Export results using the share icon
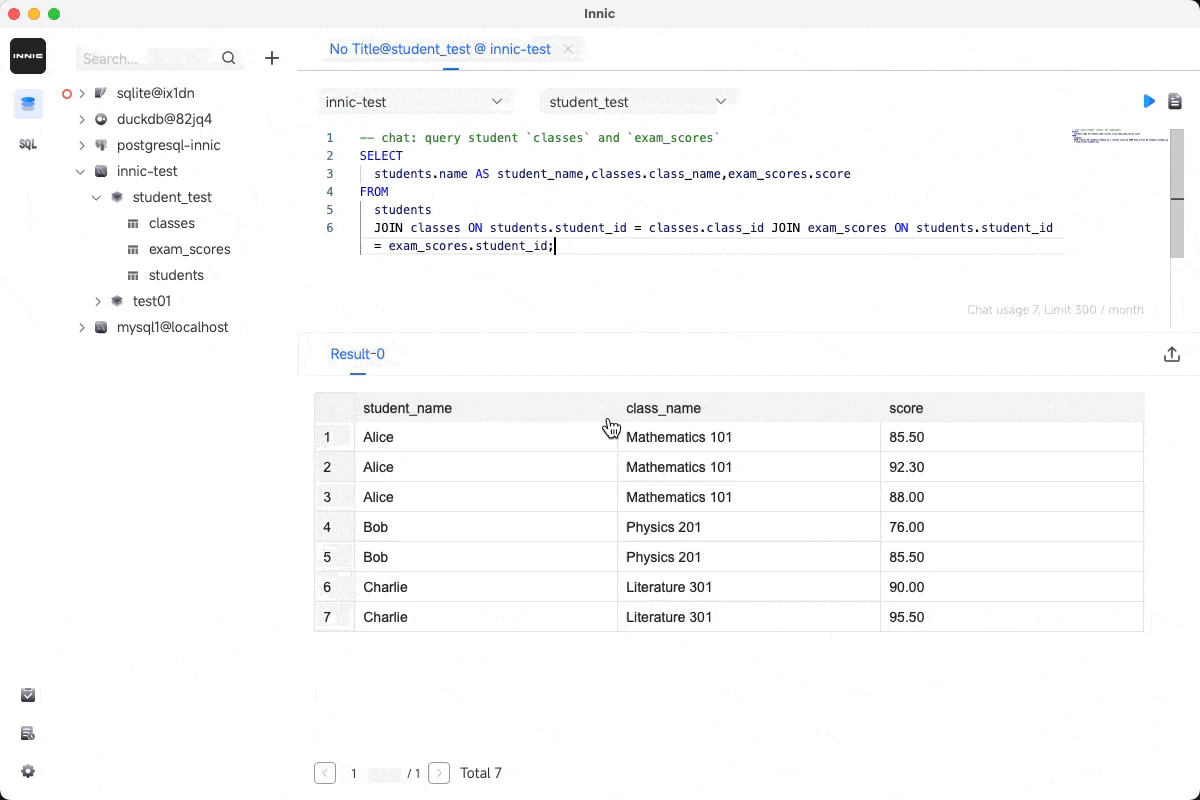 coord(1172,354)
